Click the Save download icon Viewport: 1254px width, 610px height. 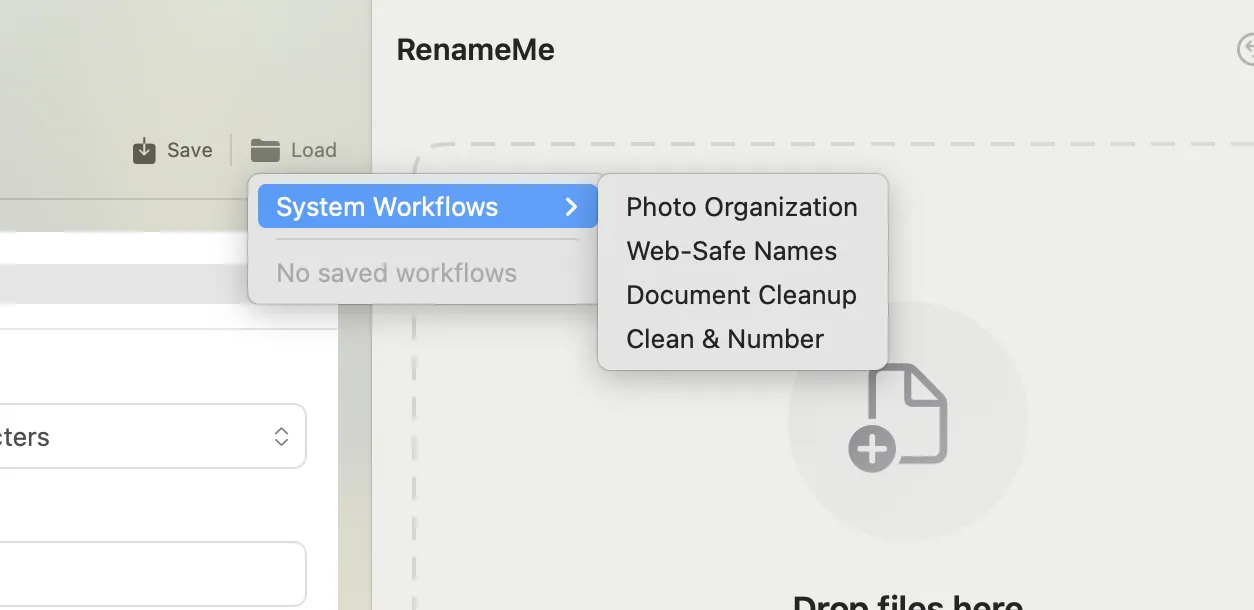click(144, 151)
